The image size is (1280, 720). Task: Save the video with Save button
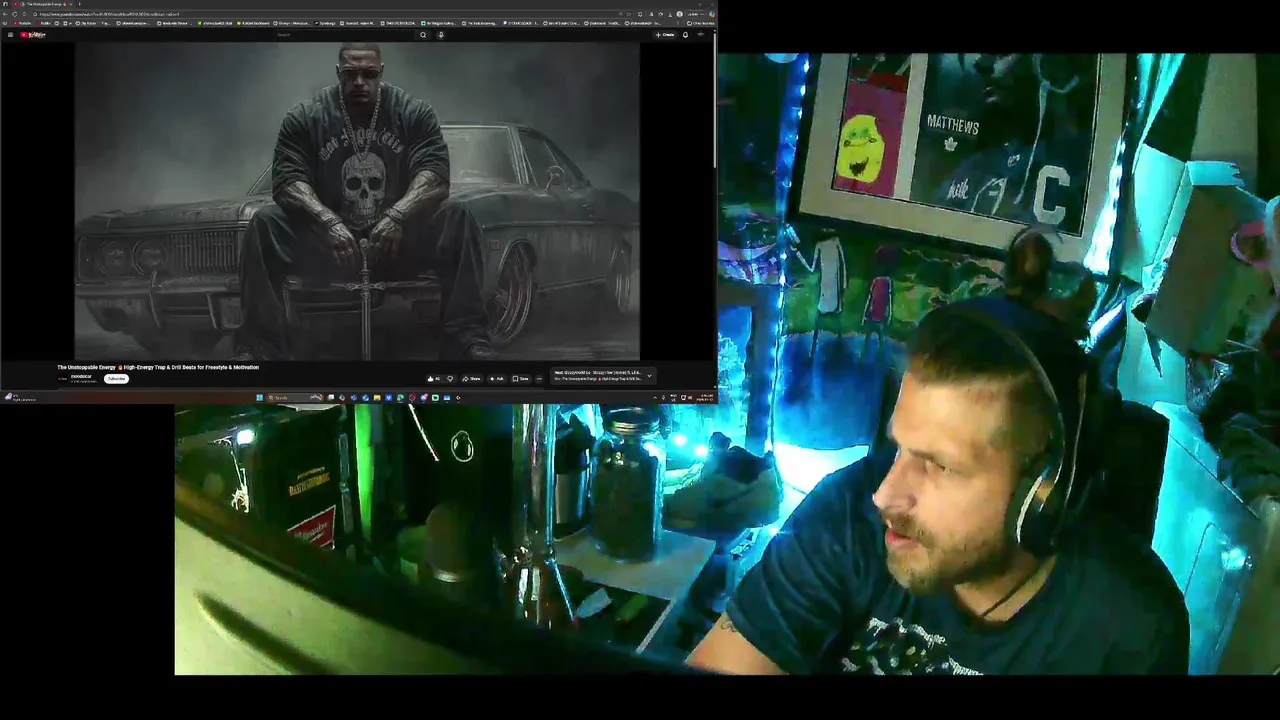click(x=521, y=379)
